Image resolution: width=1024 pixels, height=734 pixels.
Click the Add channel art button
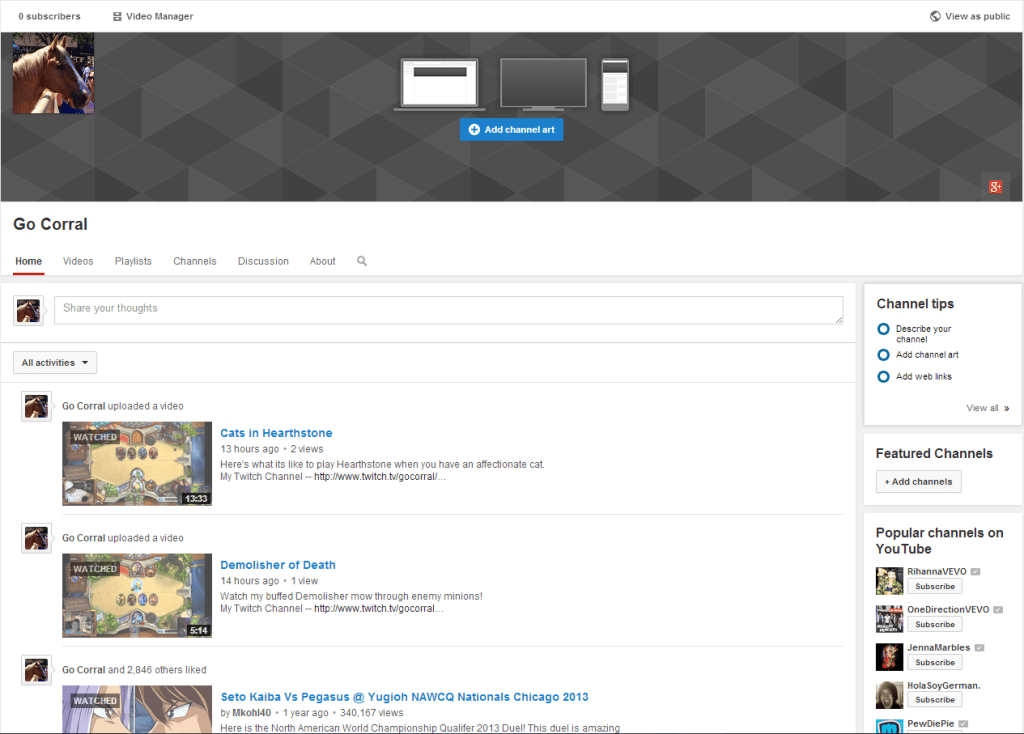(511, 129)
